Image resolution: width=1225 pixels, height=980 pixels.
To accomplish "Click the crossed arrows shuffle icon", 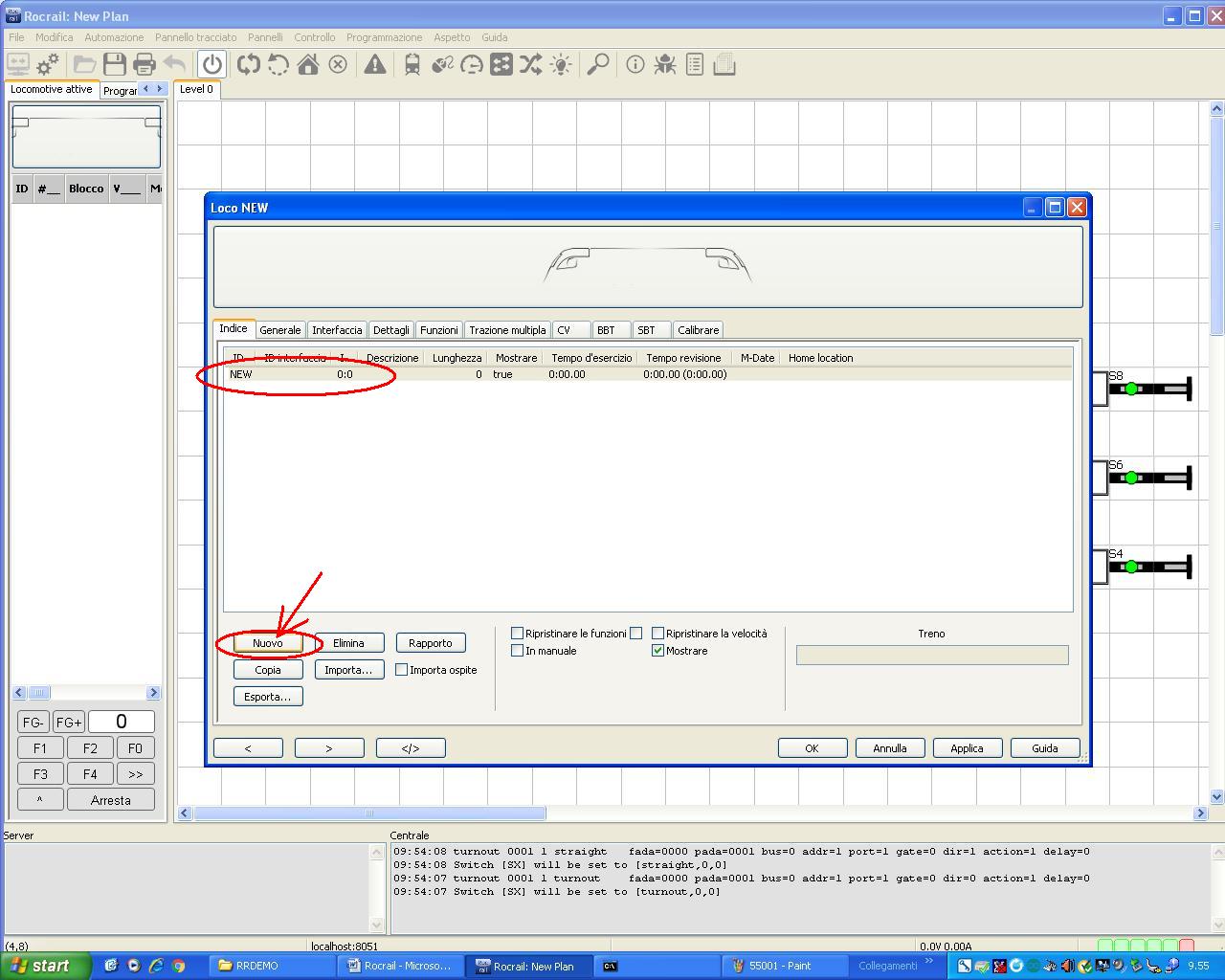I will pos(531,64).
